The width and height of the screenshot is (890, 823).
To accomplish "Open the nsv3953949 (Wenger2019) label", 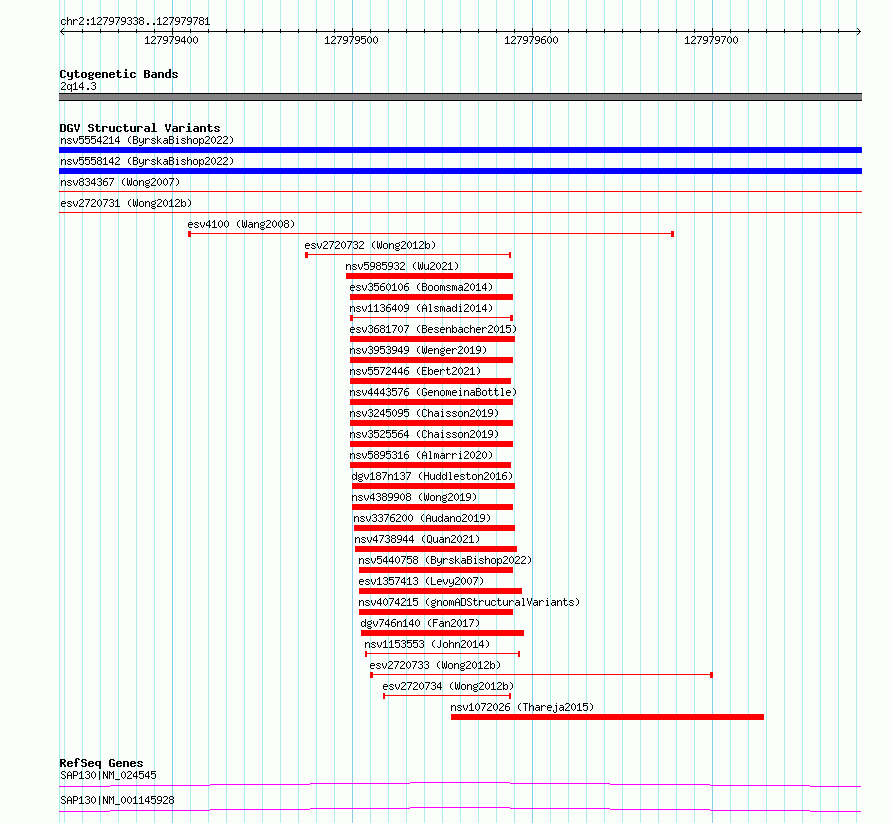I will (x=418, y=350).
